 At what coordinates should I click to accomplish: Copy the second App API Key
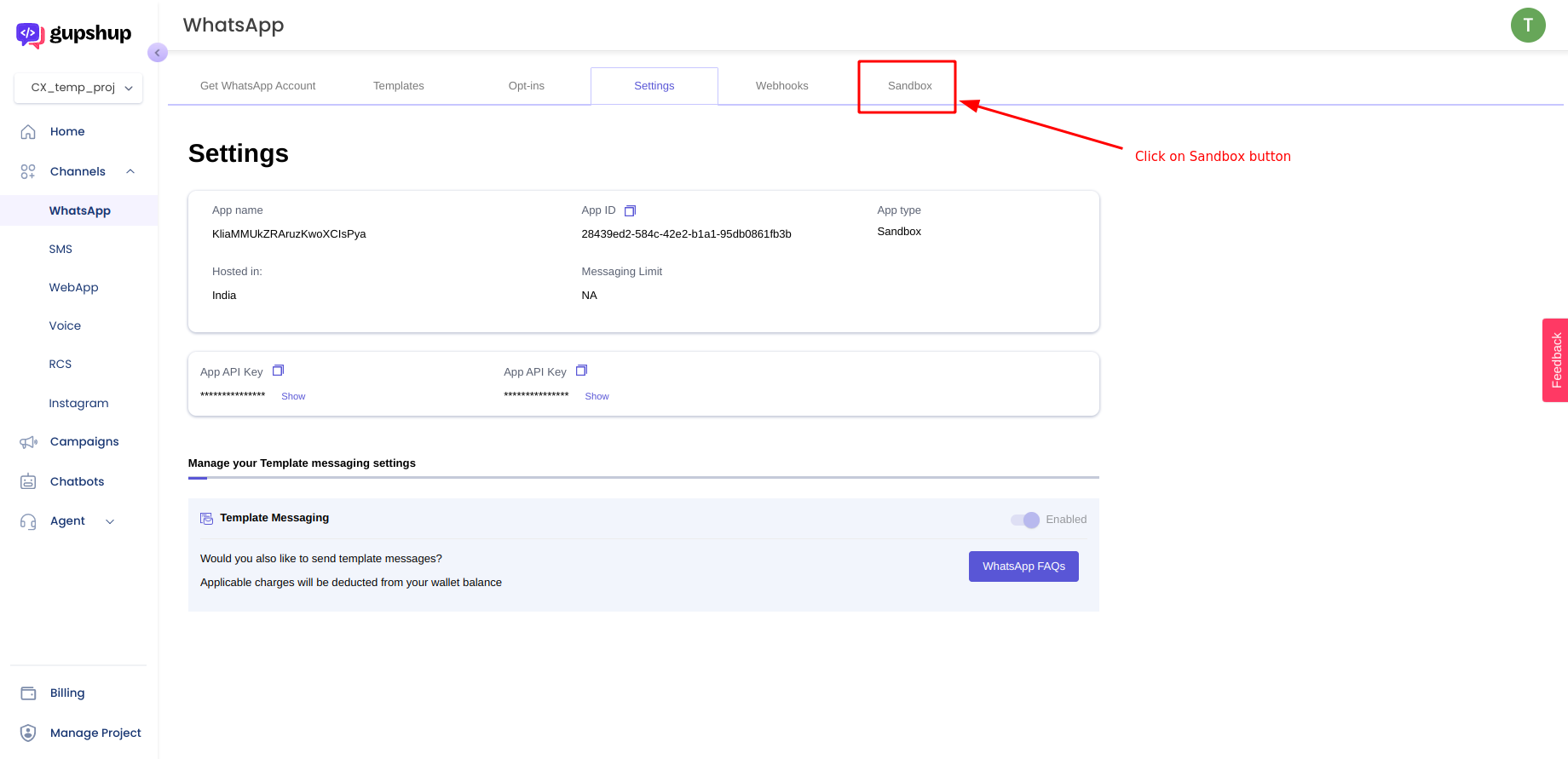pos(581,371)
